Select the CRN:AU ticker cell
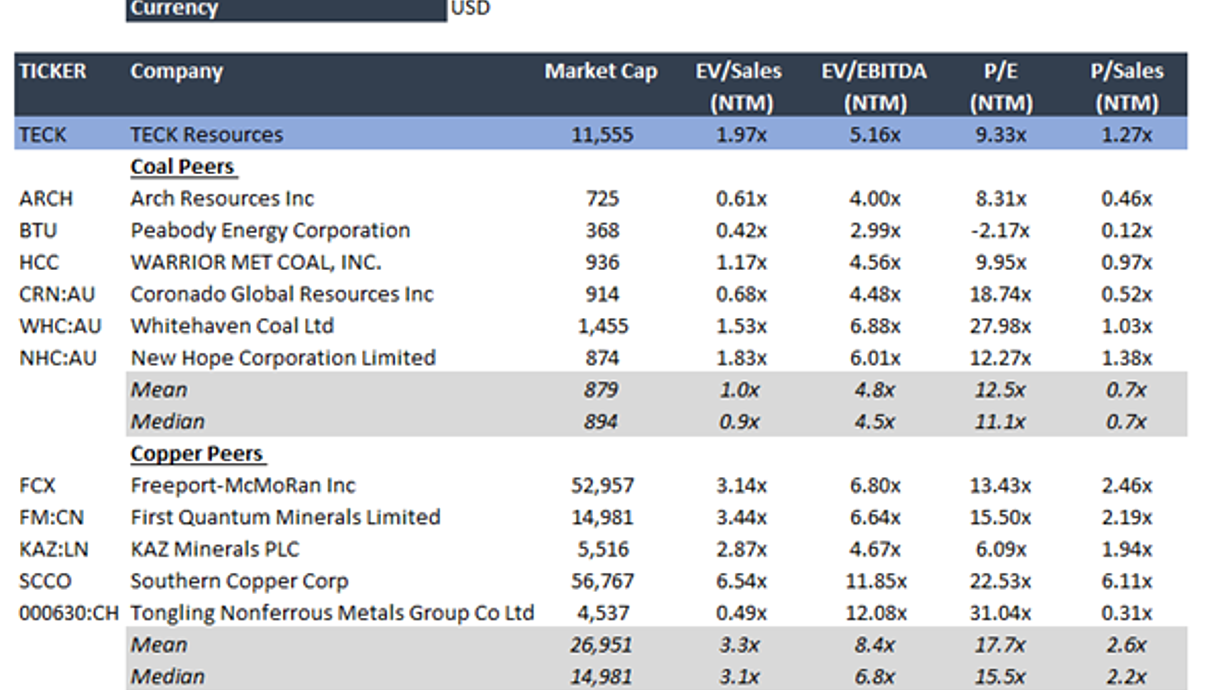 55,294
